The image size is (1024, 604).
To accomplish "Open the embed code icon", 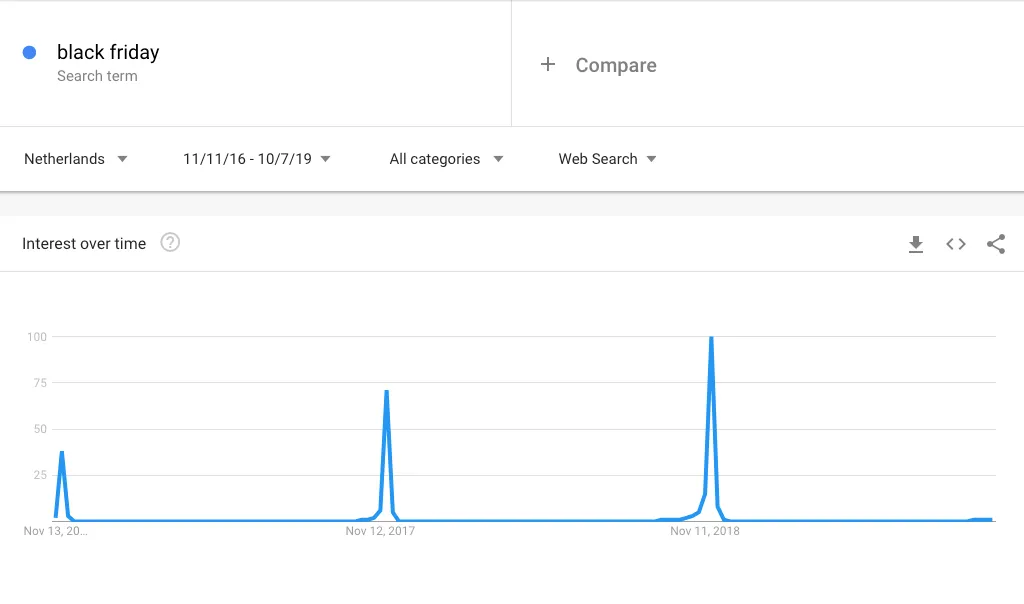I will coord(955,244).
